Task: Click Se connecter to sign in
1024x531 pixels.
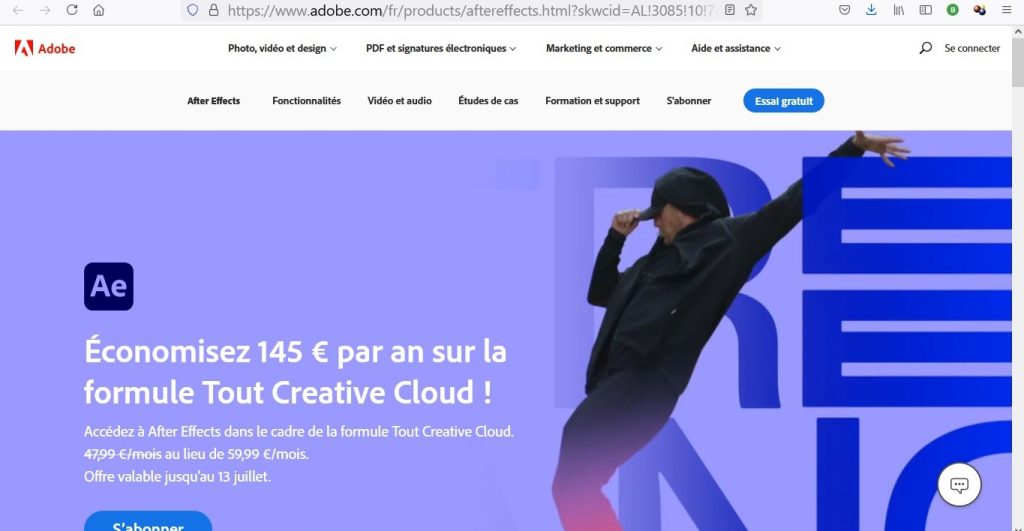Action: 972,48
